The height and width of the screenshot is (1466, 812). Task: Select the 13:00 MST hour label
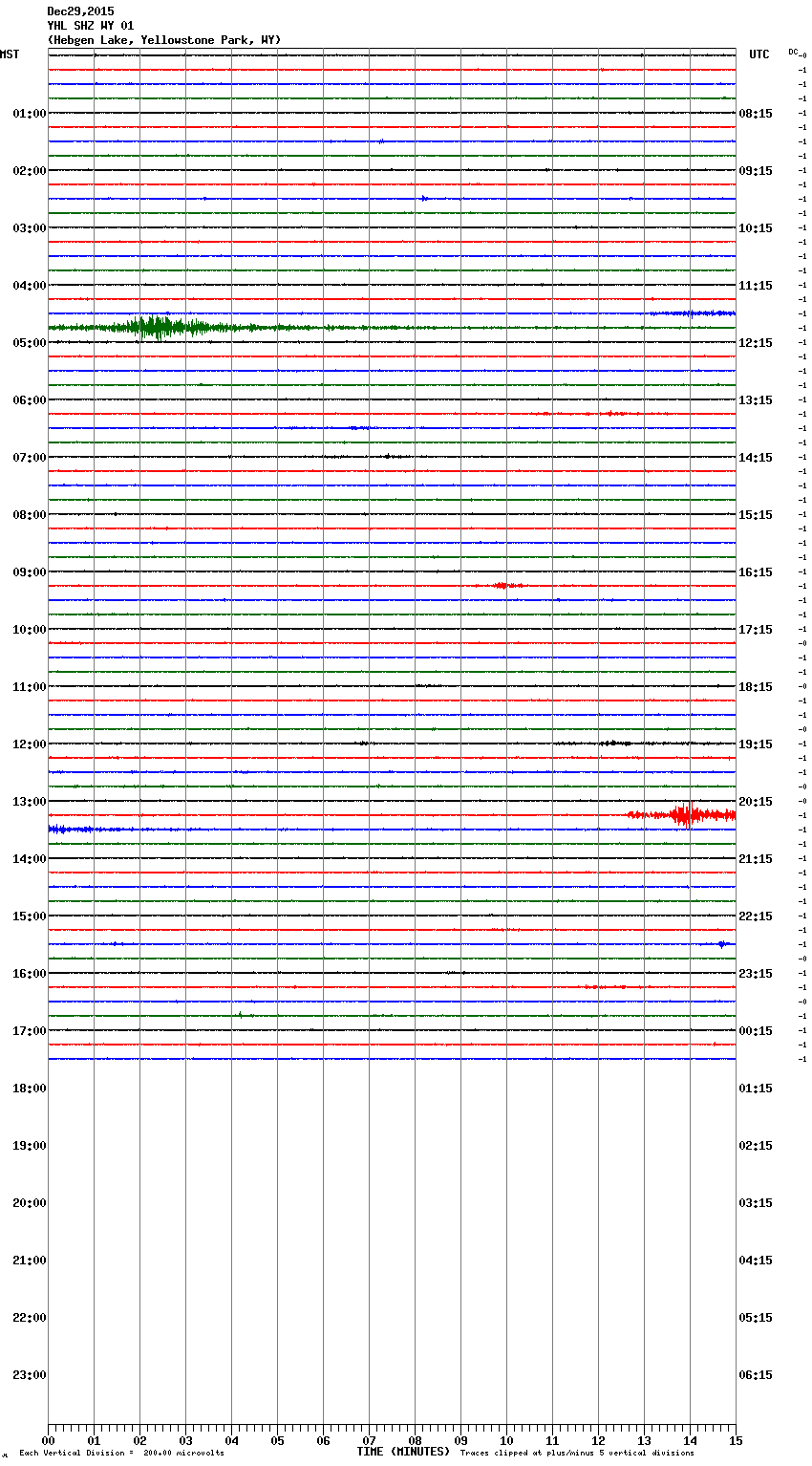click(30, 802)
